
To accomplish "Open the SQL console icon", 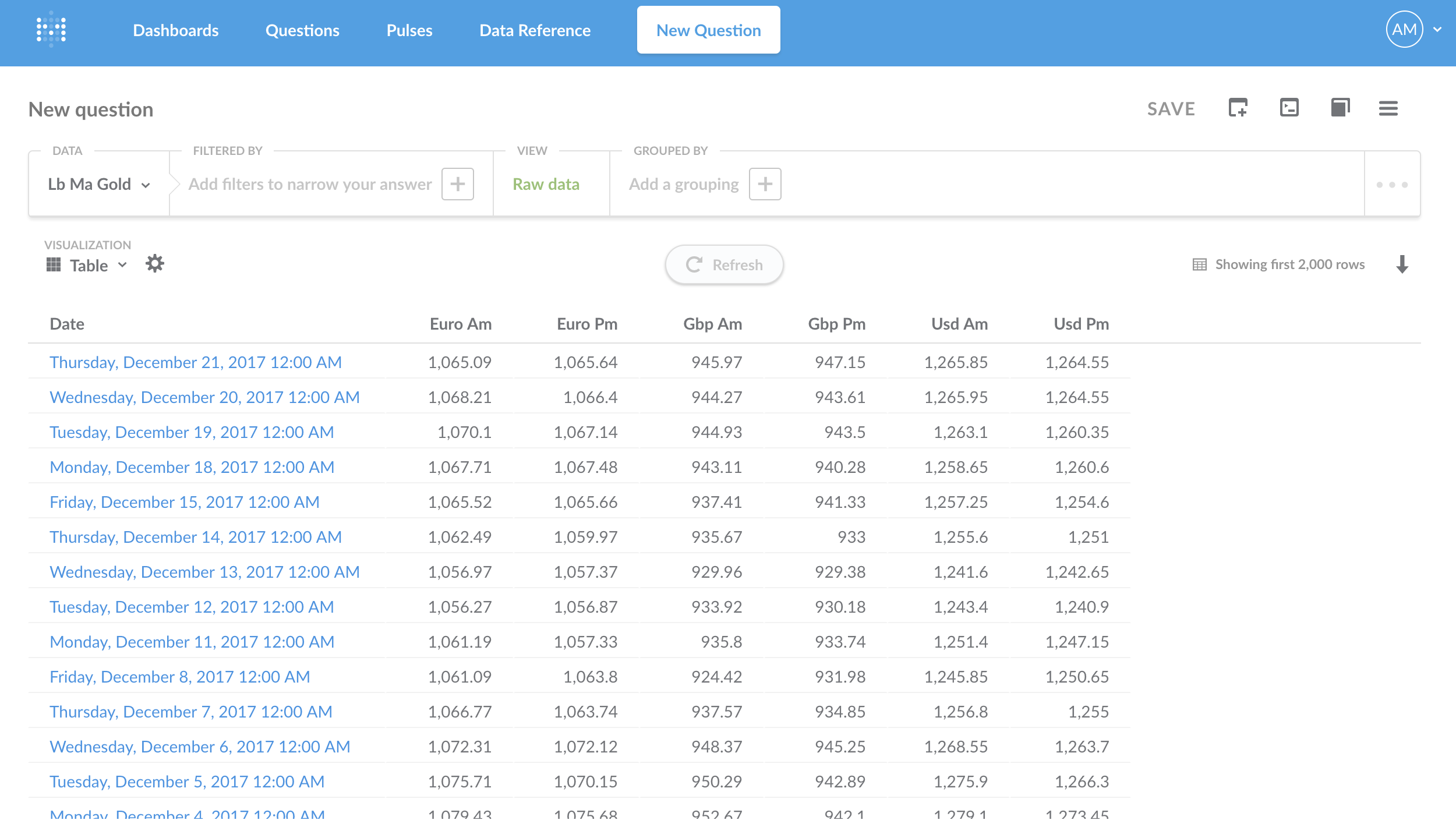I will (1289, 108).
